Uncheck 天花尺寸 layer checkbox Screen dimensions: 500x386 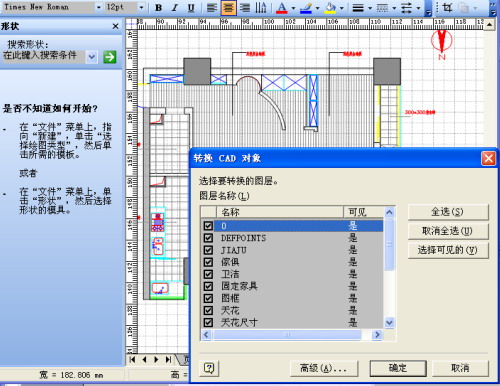[x=208, y=322]
